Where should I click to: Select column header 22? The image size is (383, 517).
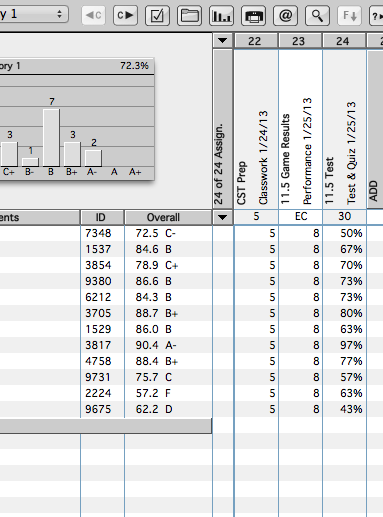256,41
